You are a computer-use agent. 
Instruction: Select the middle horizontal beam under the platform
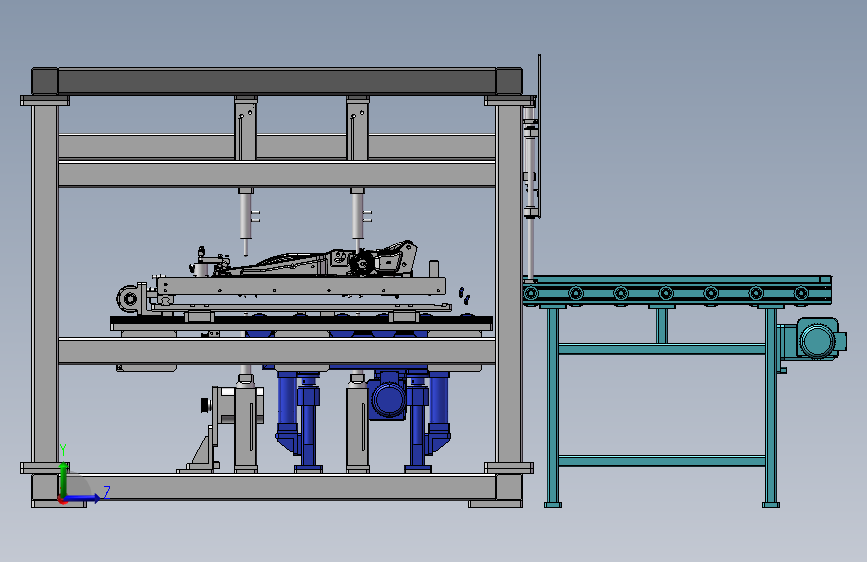277,351
